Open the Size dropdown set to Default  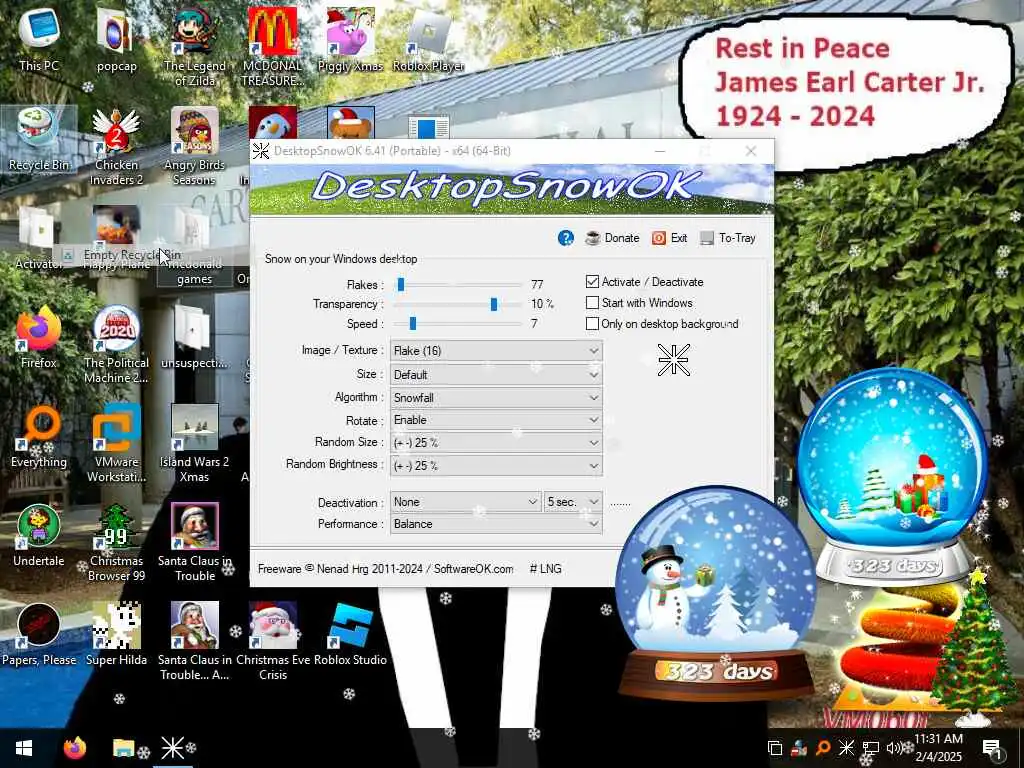tap(496, 374)
